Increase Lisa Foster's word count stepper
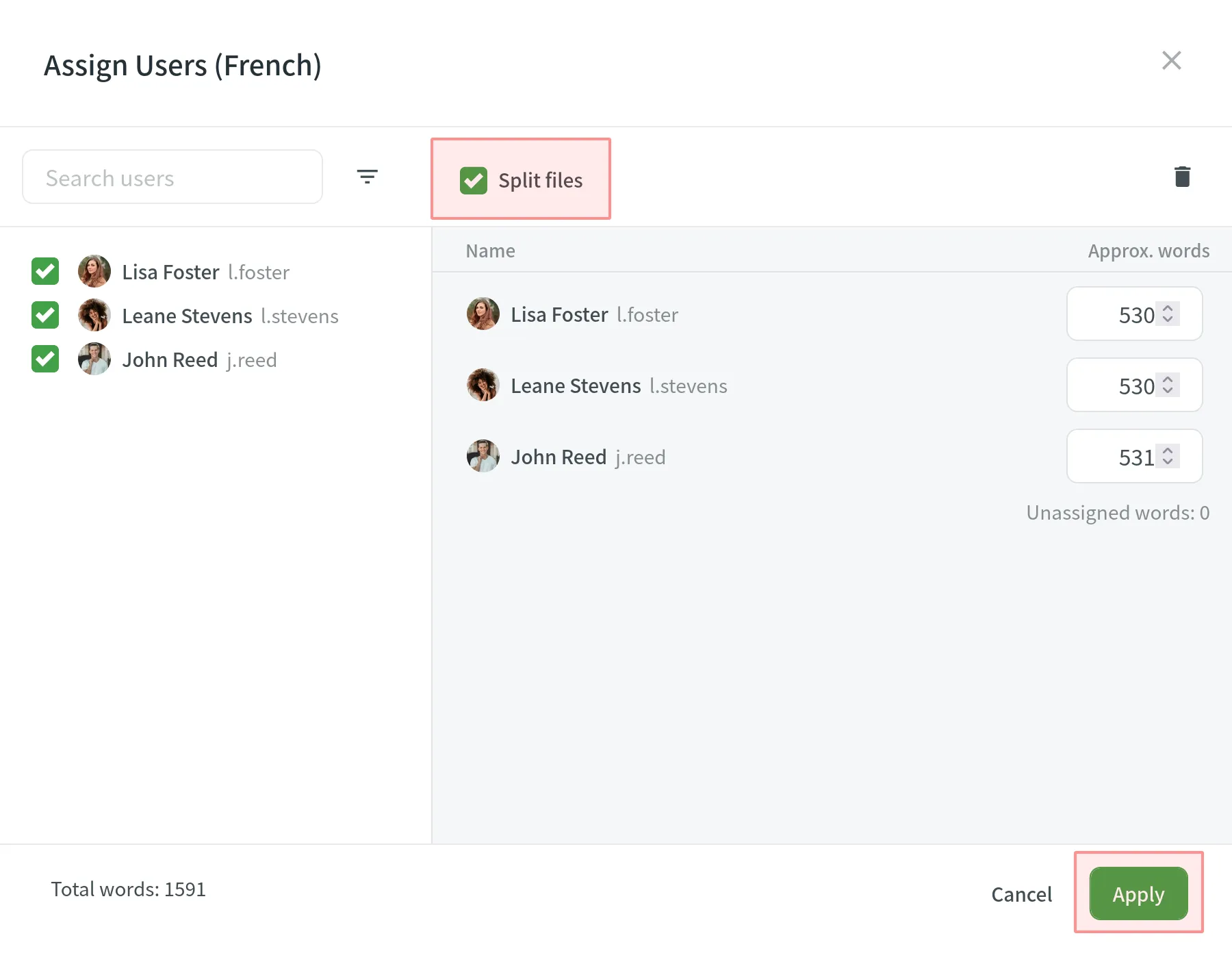The image size is (1232, 964). (1168, 308)
